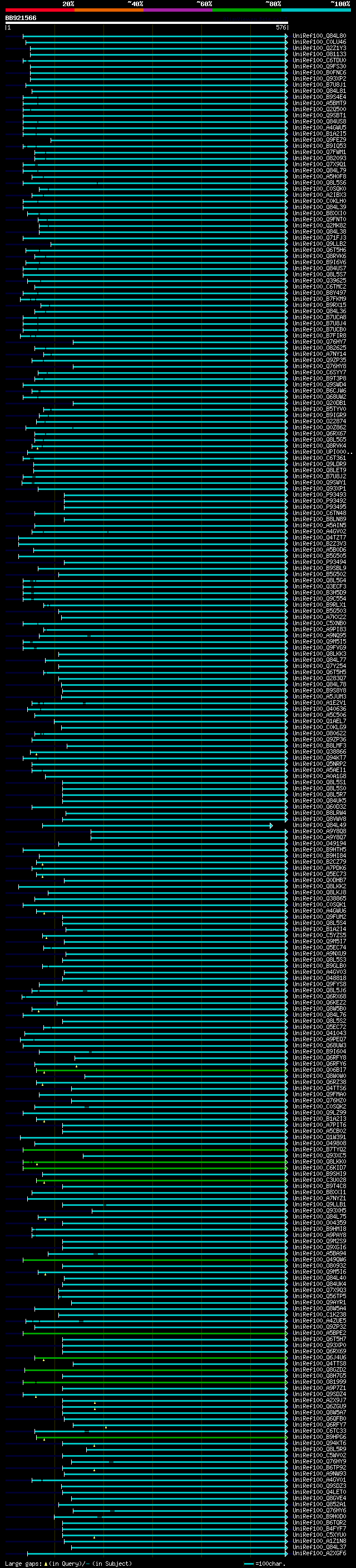Click the purple ~60% identity legend segment
Screen dimensions: 356x1568
[179, 10]
